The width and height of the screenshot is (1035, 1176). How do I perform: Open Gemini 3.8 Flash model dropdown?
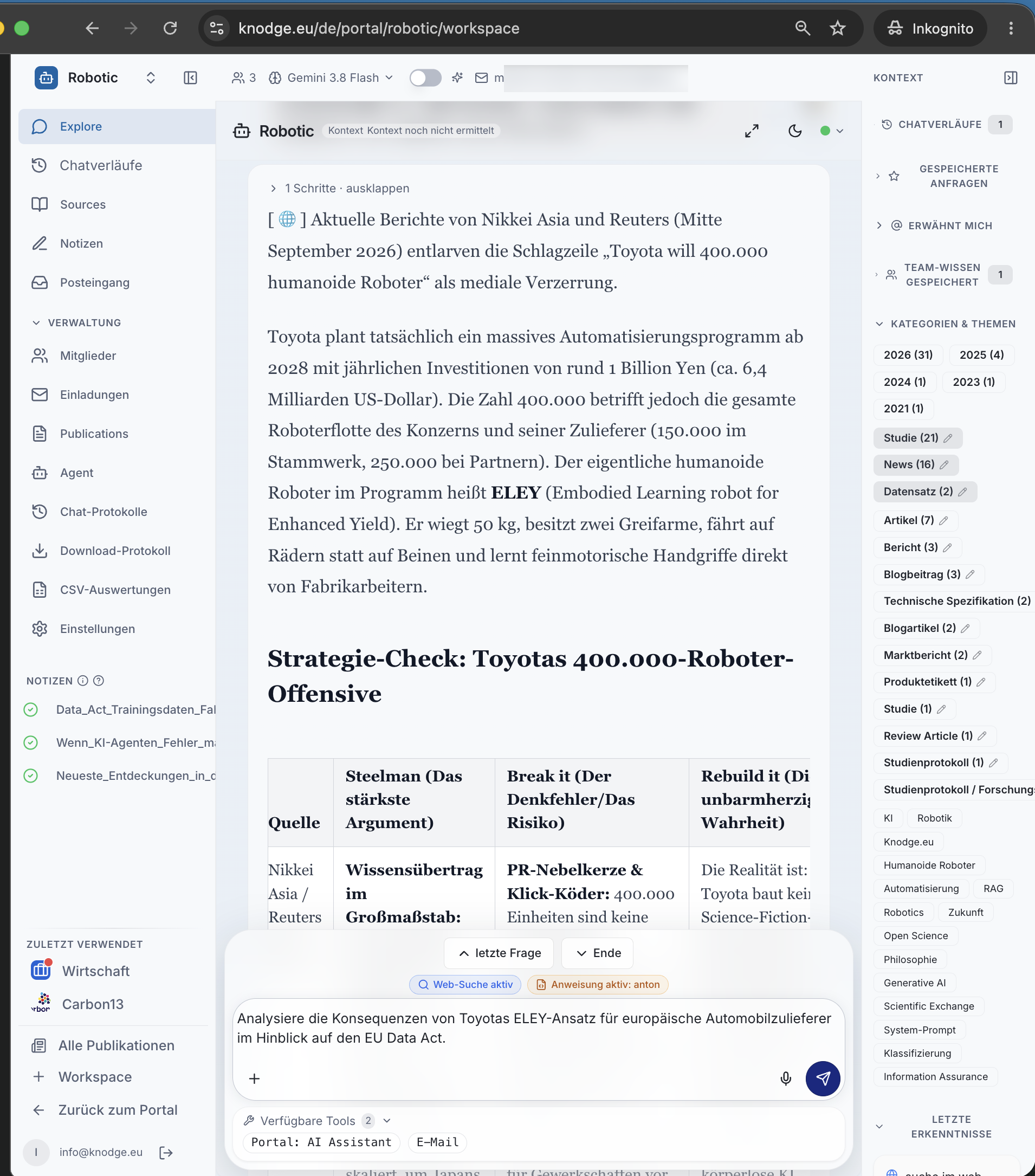pos(332,77)
